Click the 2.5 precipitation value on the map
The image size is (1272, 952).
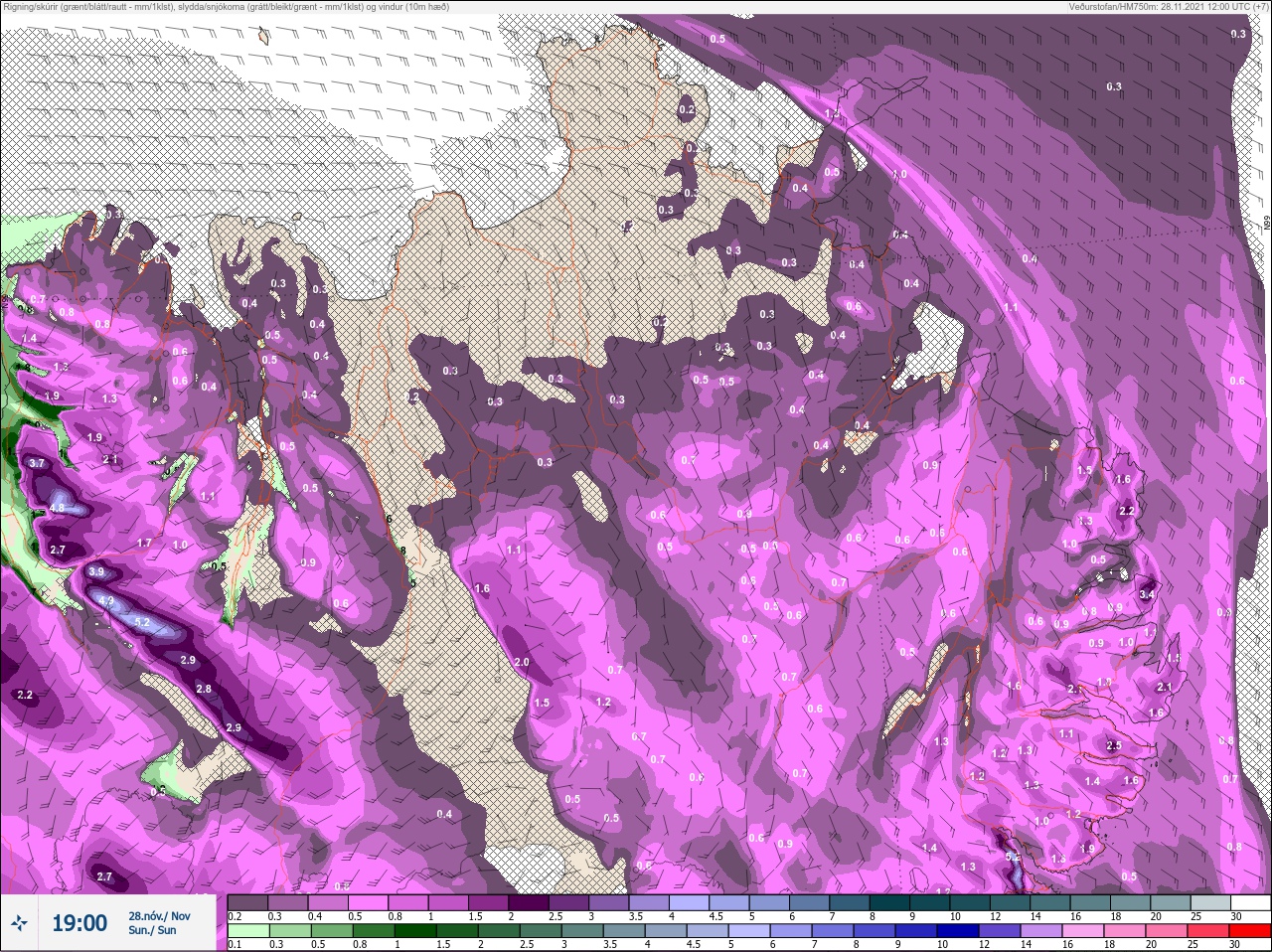pyautogui.click(x=1114, y=745)
